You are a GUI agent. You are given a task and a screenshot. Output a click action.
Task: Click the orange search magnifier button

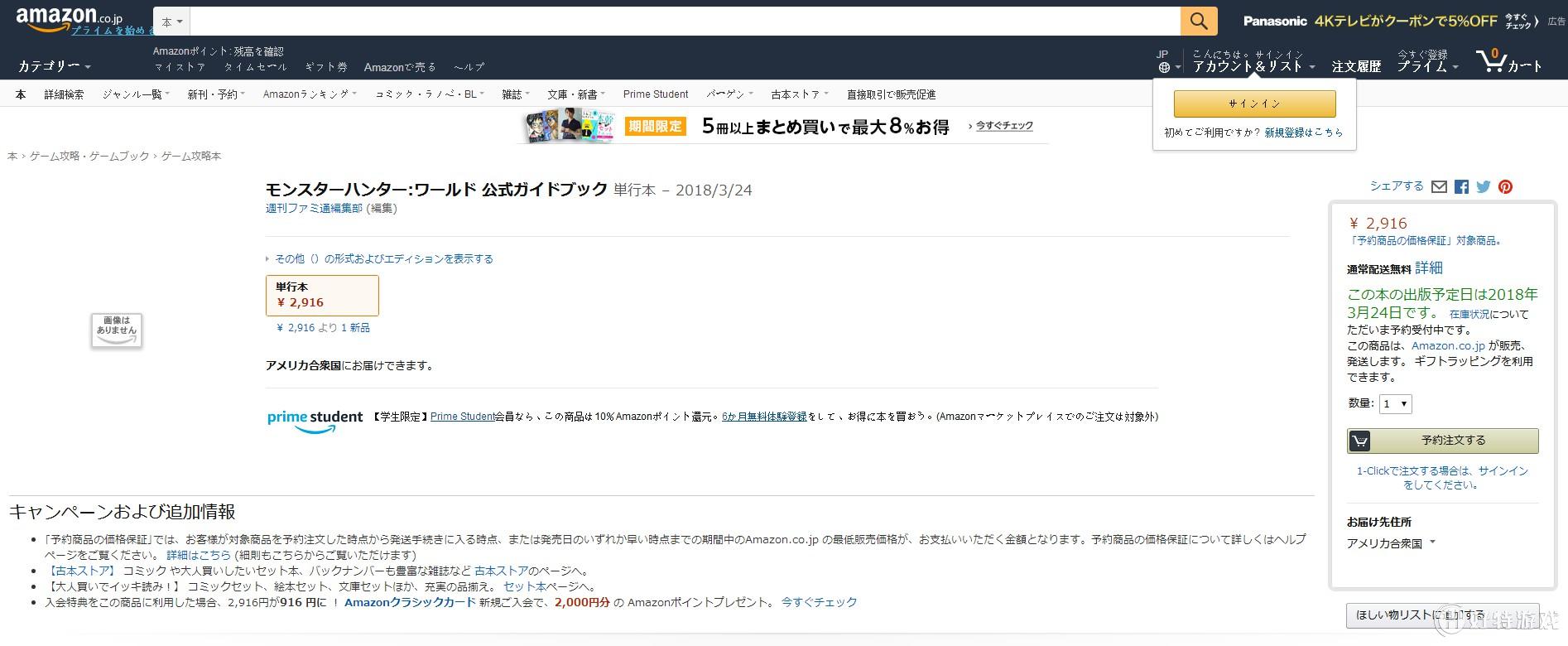tap(1199, 21)
